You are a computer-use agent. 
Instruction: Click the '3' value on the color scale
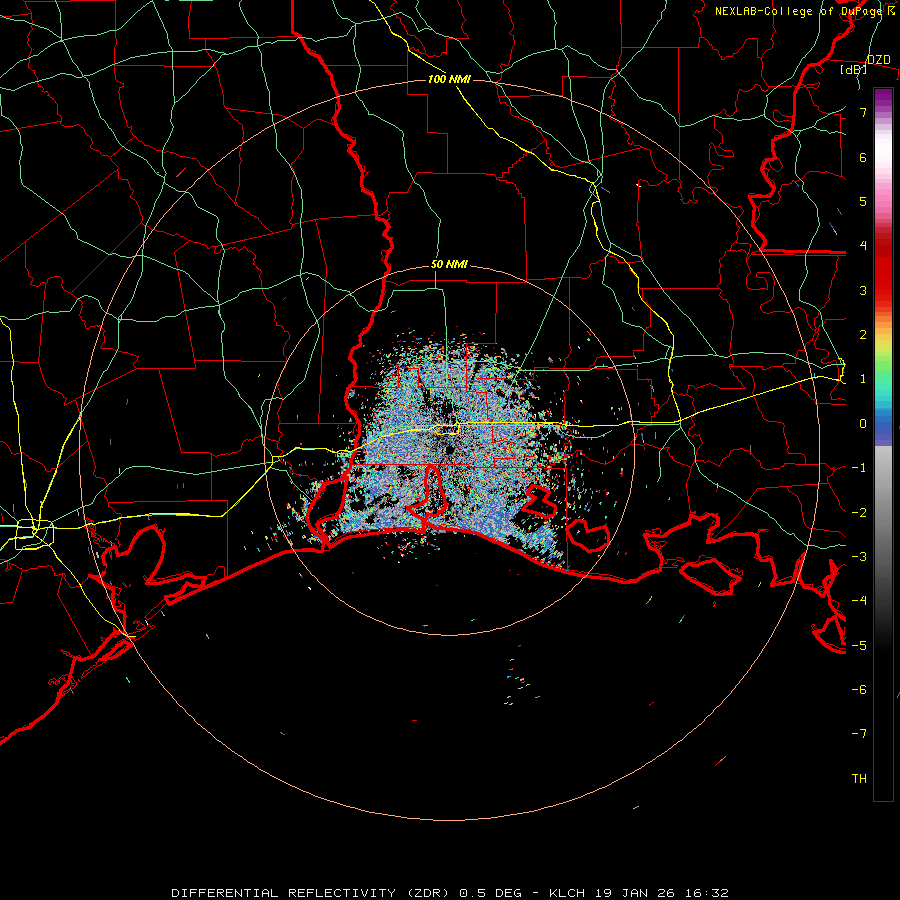pos(863,290)
